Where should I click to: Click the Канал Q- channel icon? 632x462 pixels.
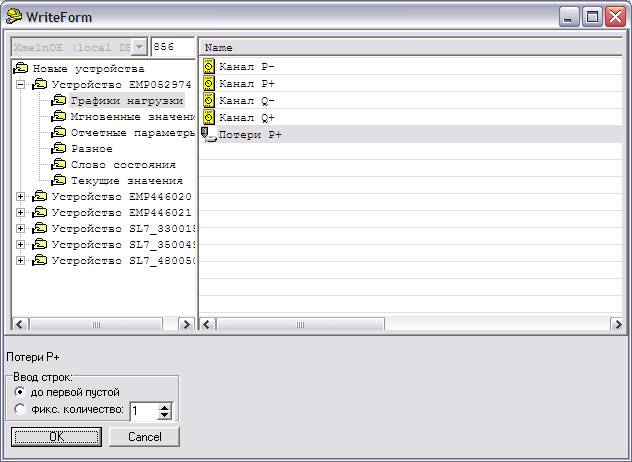(x=209, y=101)
